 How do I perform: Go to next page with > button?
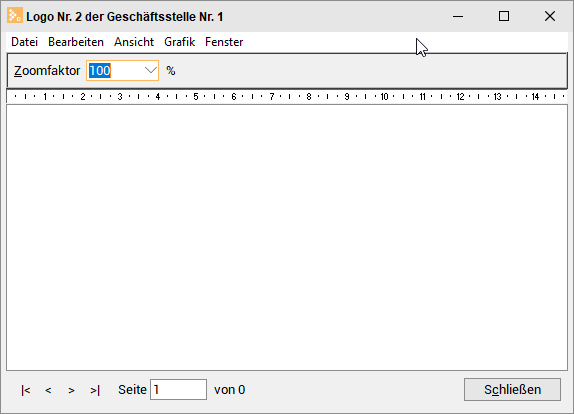click(71, 390)
